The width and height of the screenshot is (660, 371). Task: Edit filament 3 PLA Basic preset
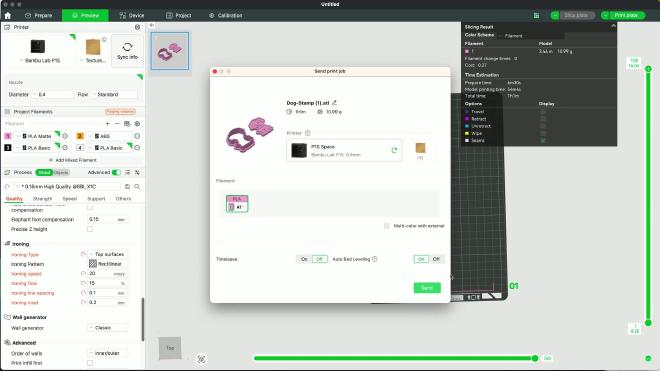click(x=65, y=148)
